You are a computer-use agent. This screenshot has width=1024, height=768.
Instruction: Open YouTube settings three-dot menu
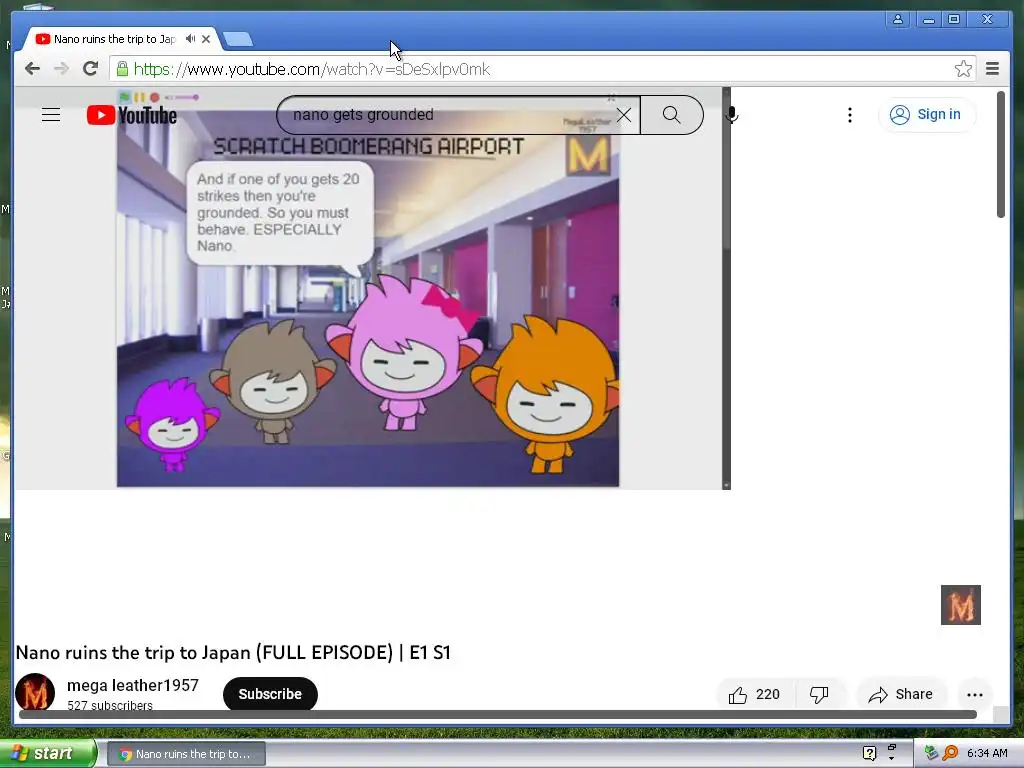[850, 115]
